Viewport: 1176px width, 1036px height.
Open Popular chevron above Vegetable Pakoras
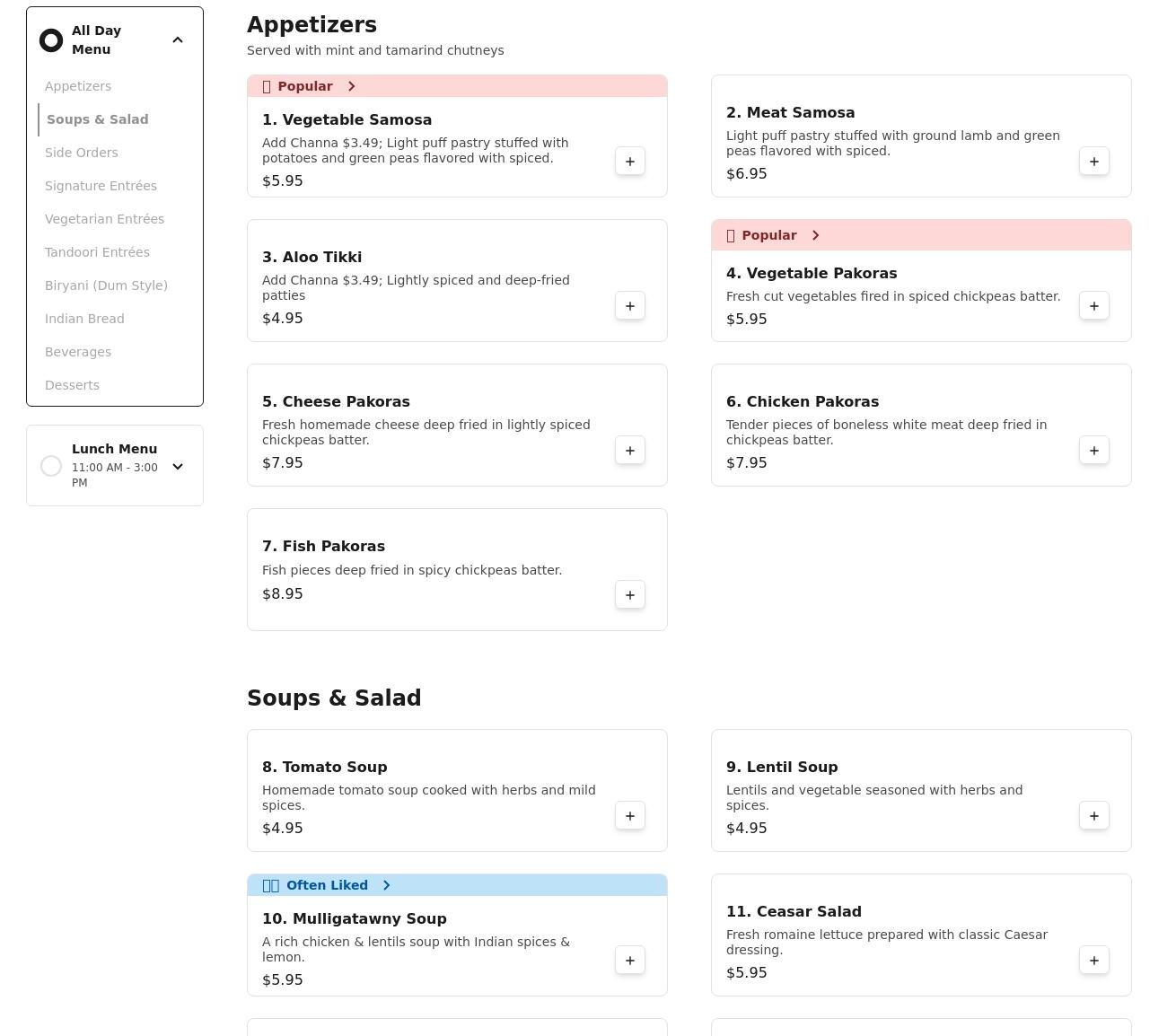tap(815, 235)
